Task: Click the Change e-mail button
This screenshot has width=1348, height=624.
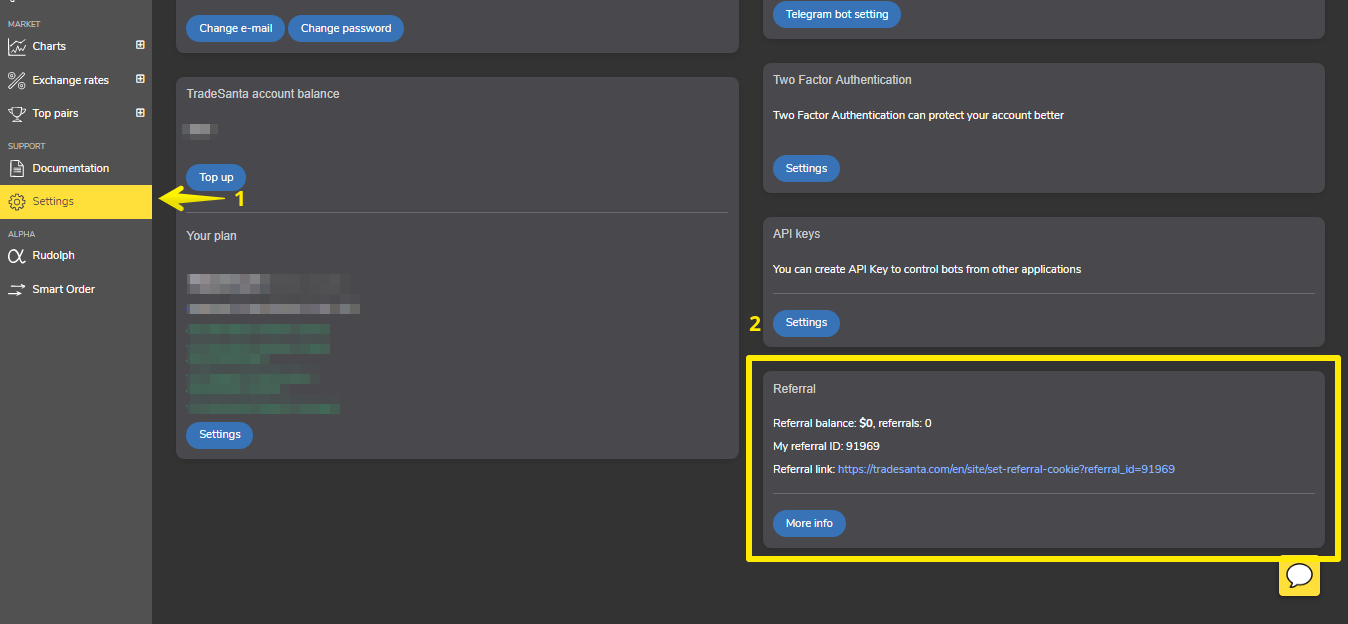Action: (236, 28)
